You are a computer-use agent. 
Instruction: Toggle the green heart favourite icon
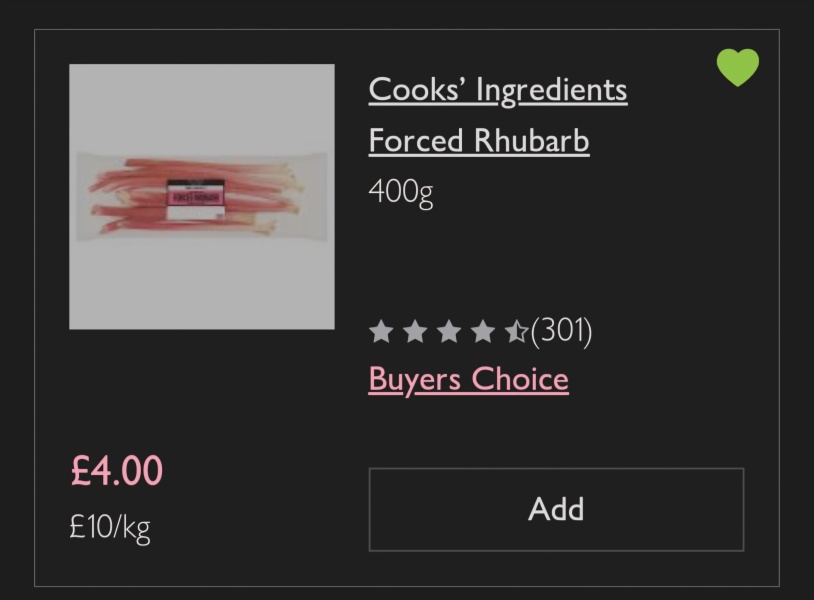point(738,67)
